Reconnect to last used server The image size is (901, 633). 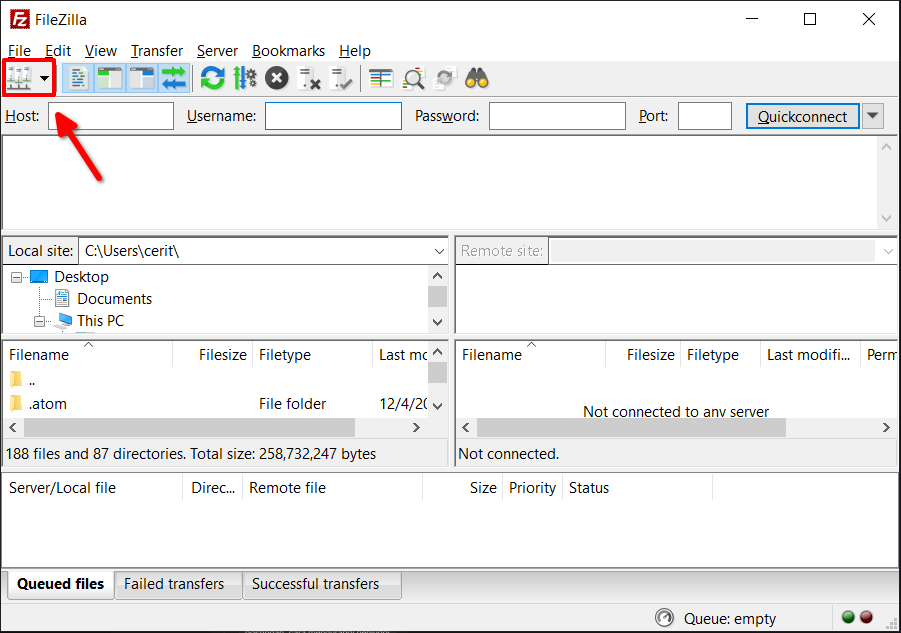[x=341, y=78]
